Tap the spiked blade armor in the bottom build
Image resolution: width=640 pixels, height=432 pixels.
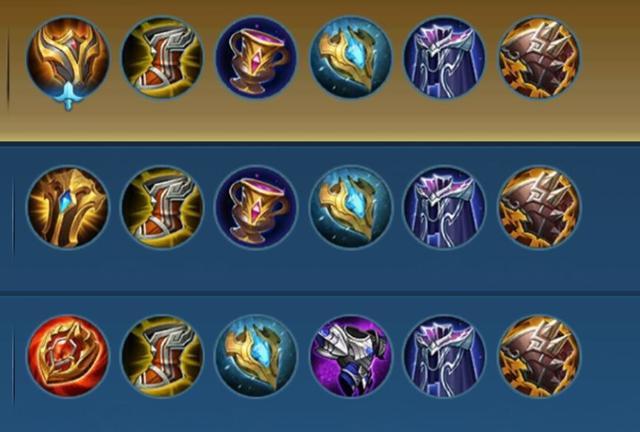tap(539, 356)
